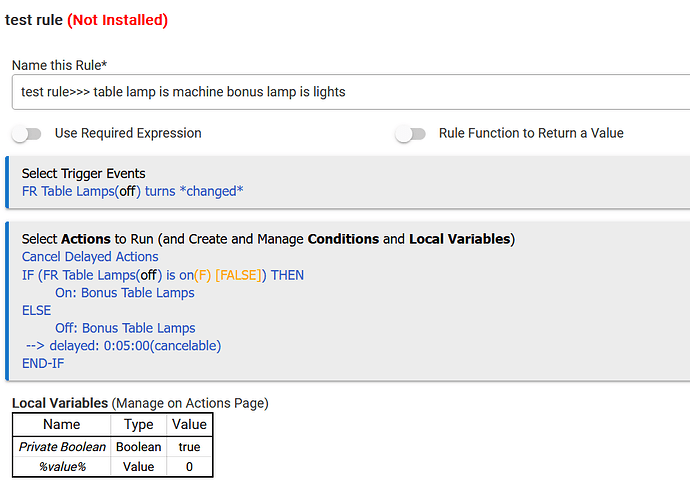The image size is (690, 485).
Task: Click the trigger line ending in turns *changed*
Action: click(x=132, y=191)
